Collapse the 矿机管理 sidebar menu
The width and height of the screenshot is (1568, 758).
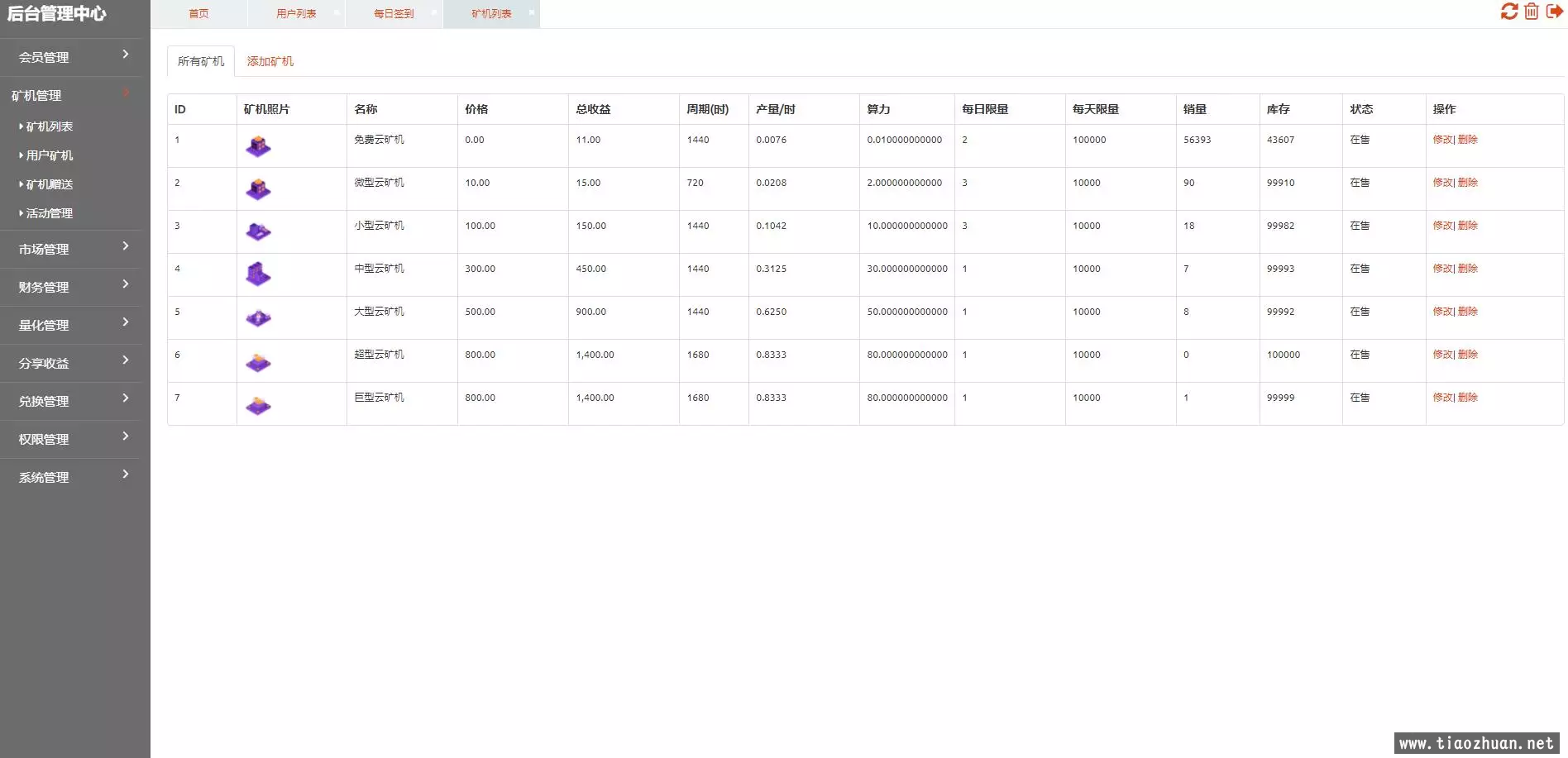71,95
